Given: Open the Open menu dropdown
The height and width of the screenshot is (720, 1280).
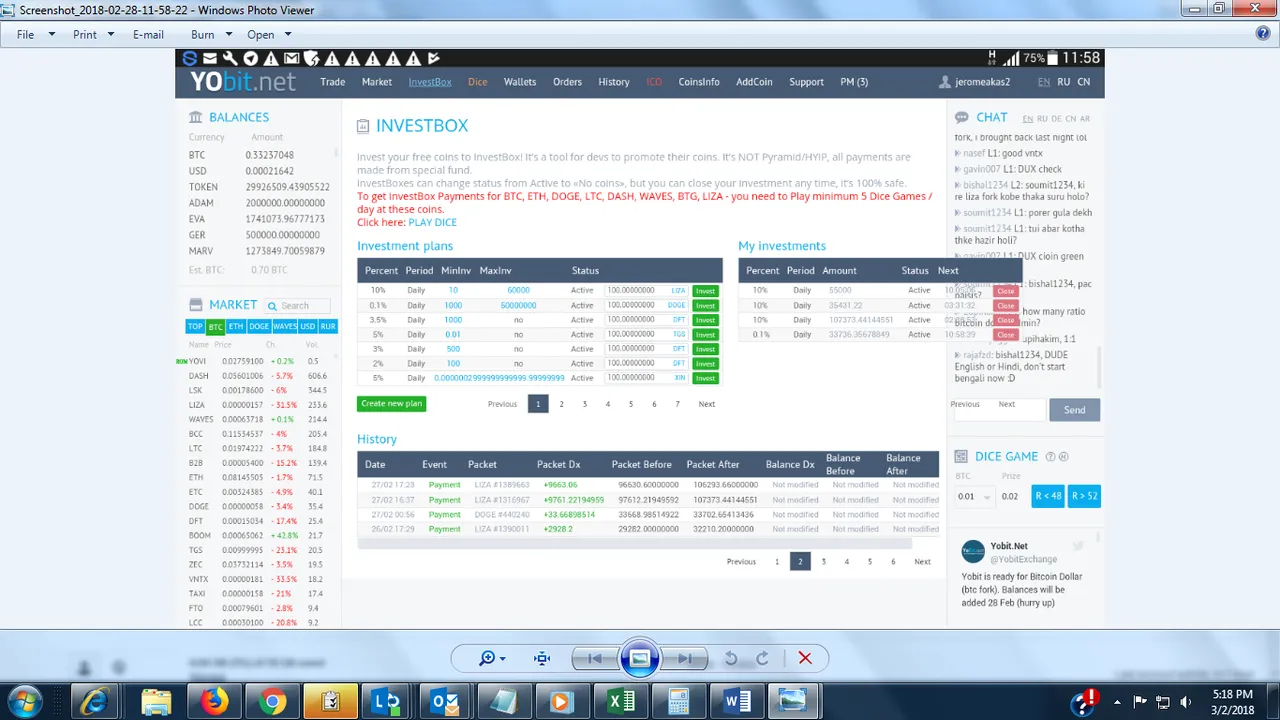Looking at the screenshot, I should click(x=267, y=34).
